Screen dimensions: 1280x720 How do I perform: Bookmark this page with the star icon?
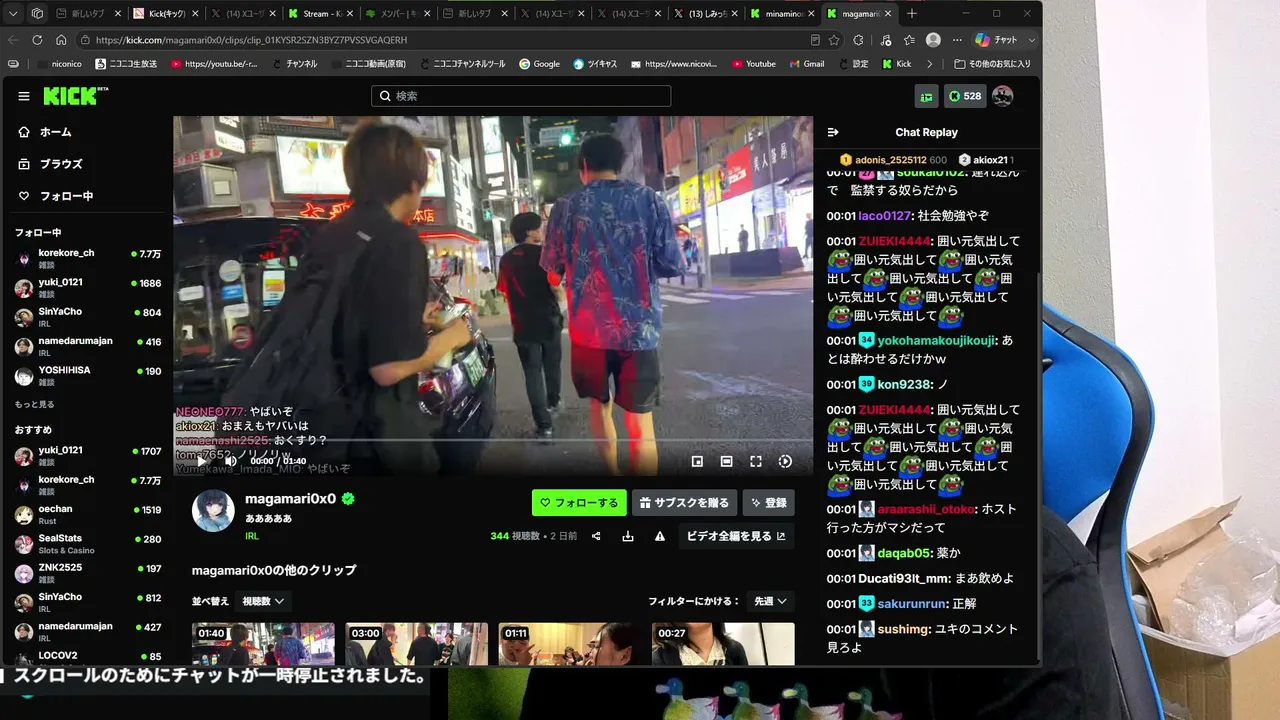pyautogui.click(x=834, y=40)
